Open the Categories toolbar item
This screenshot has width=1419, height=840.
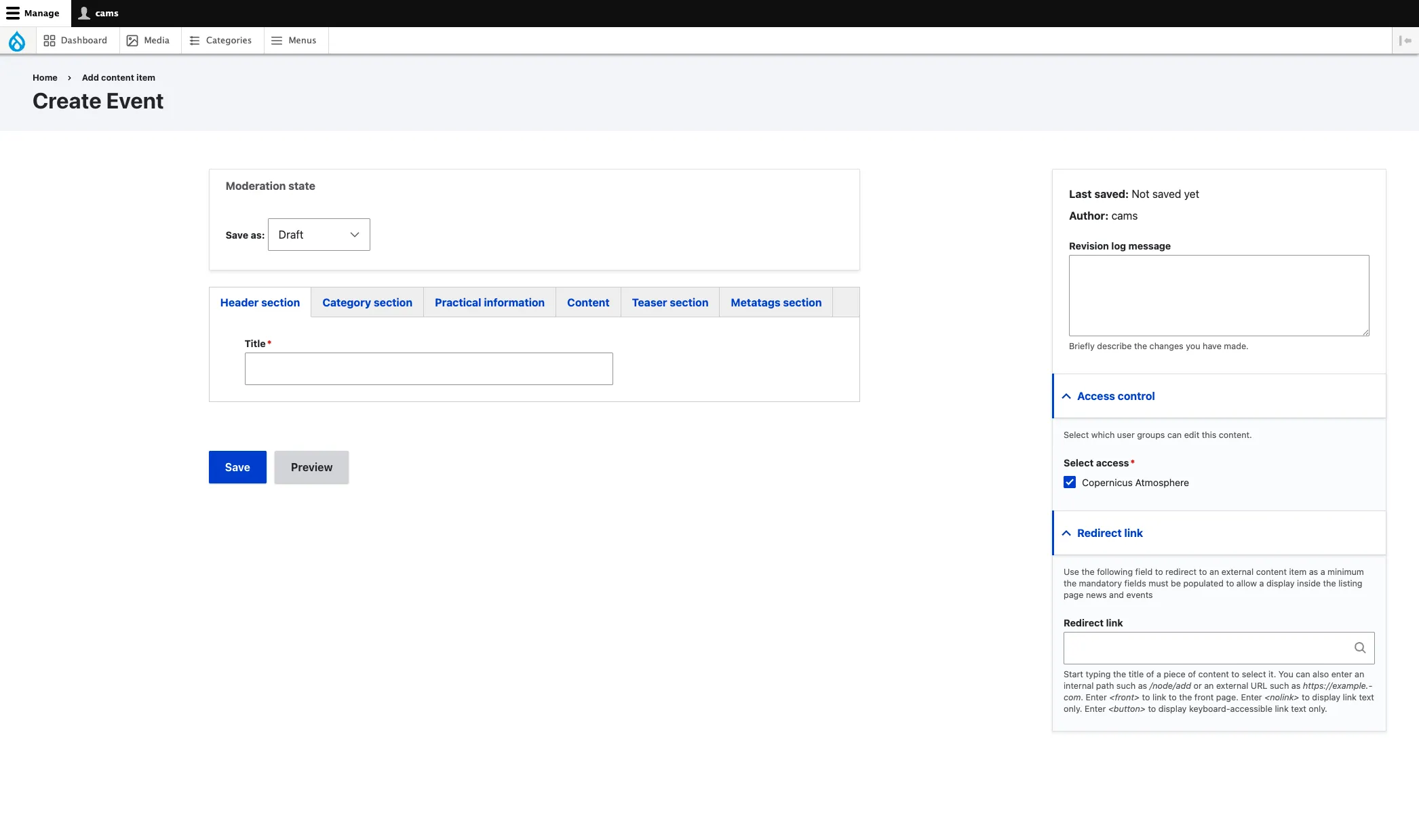[220, 41]
